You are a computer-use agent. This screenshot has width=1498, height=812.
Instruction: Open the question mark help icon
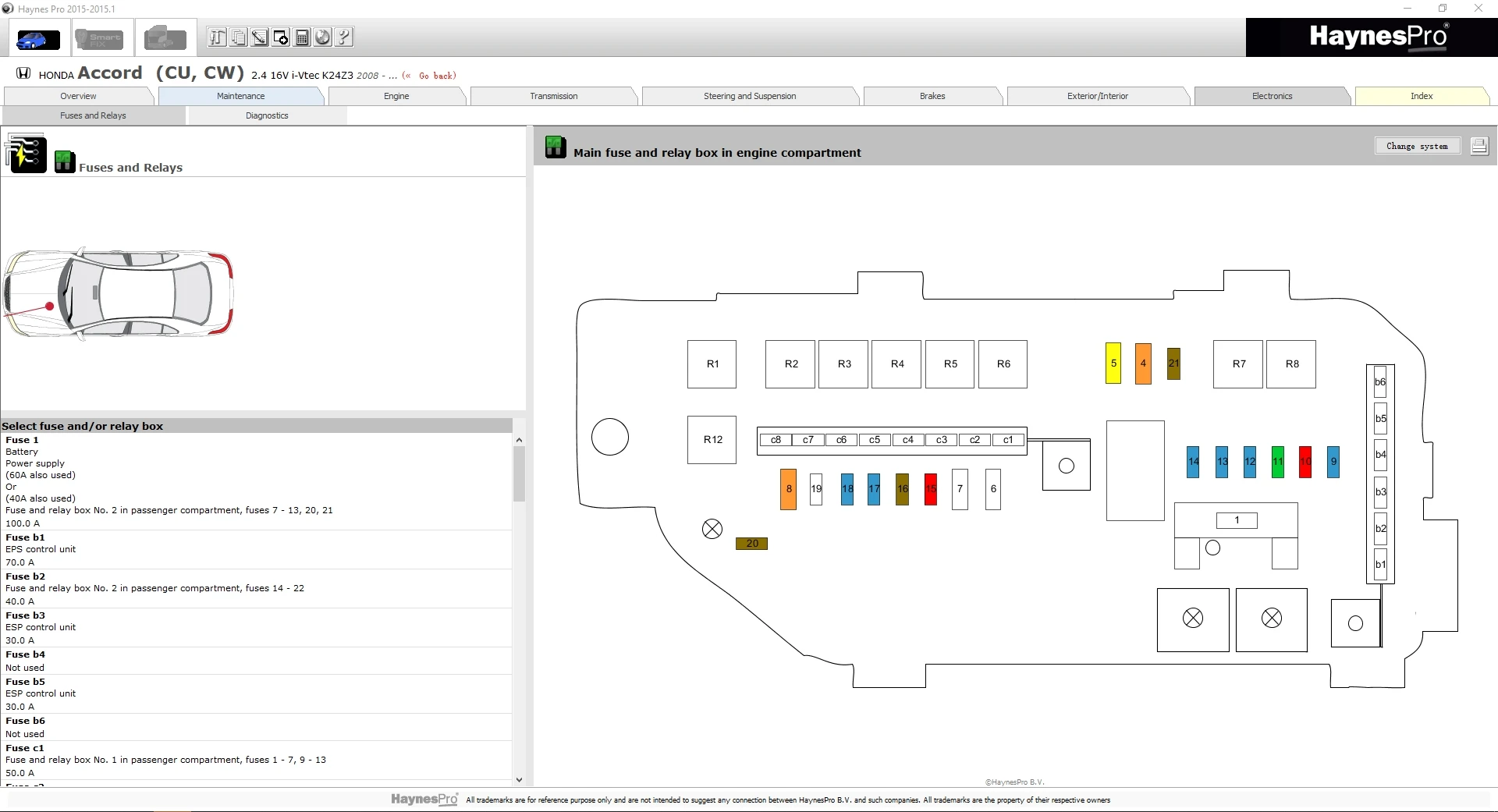(343, 37)
